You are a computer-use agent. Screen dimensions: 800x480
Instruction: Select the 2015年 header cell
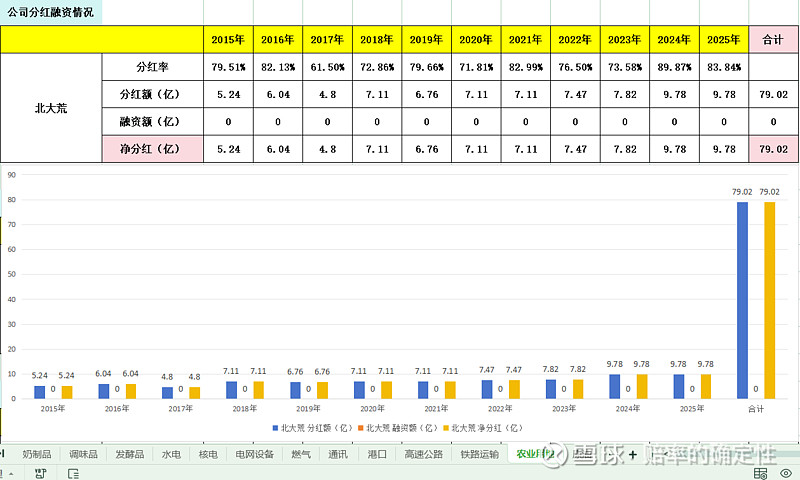tap(228, 39)
